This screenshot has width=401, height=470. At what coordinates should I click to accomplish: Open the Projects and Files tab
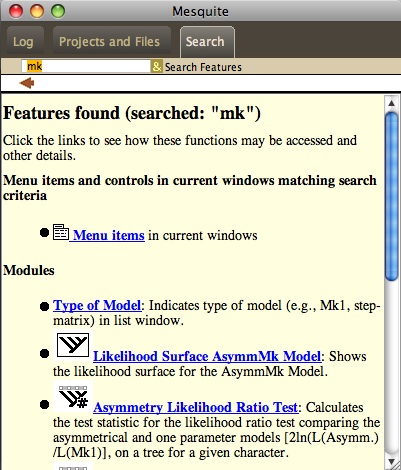(x=110, y=42)
